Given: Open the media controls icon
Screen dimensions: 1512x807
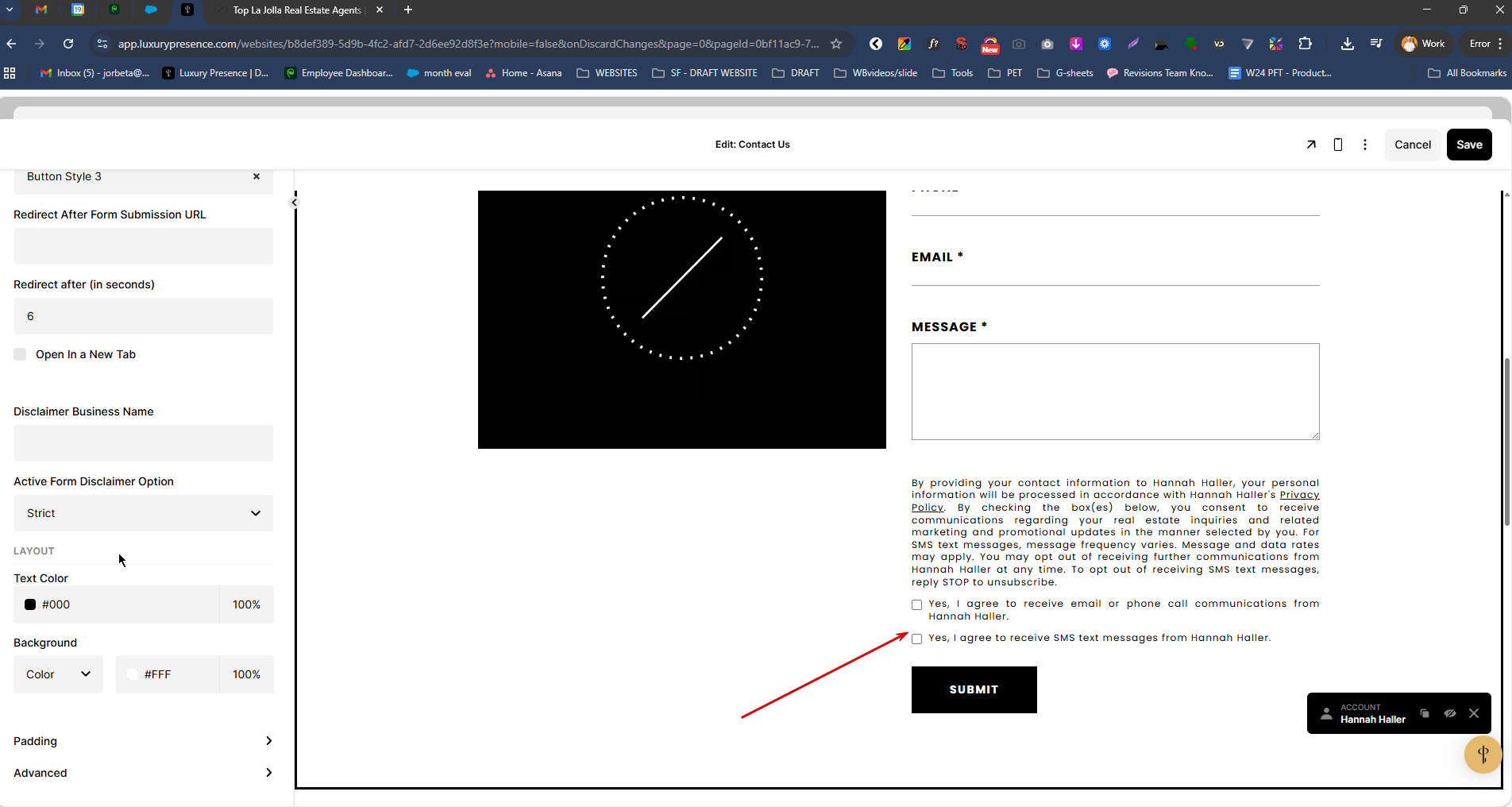Looking at the screenshot, I should point(1376,44).
